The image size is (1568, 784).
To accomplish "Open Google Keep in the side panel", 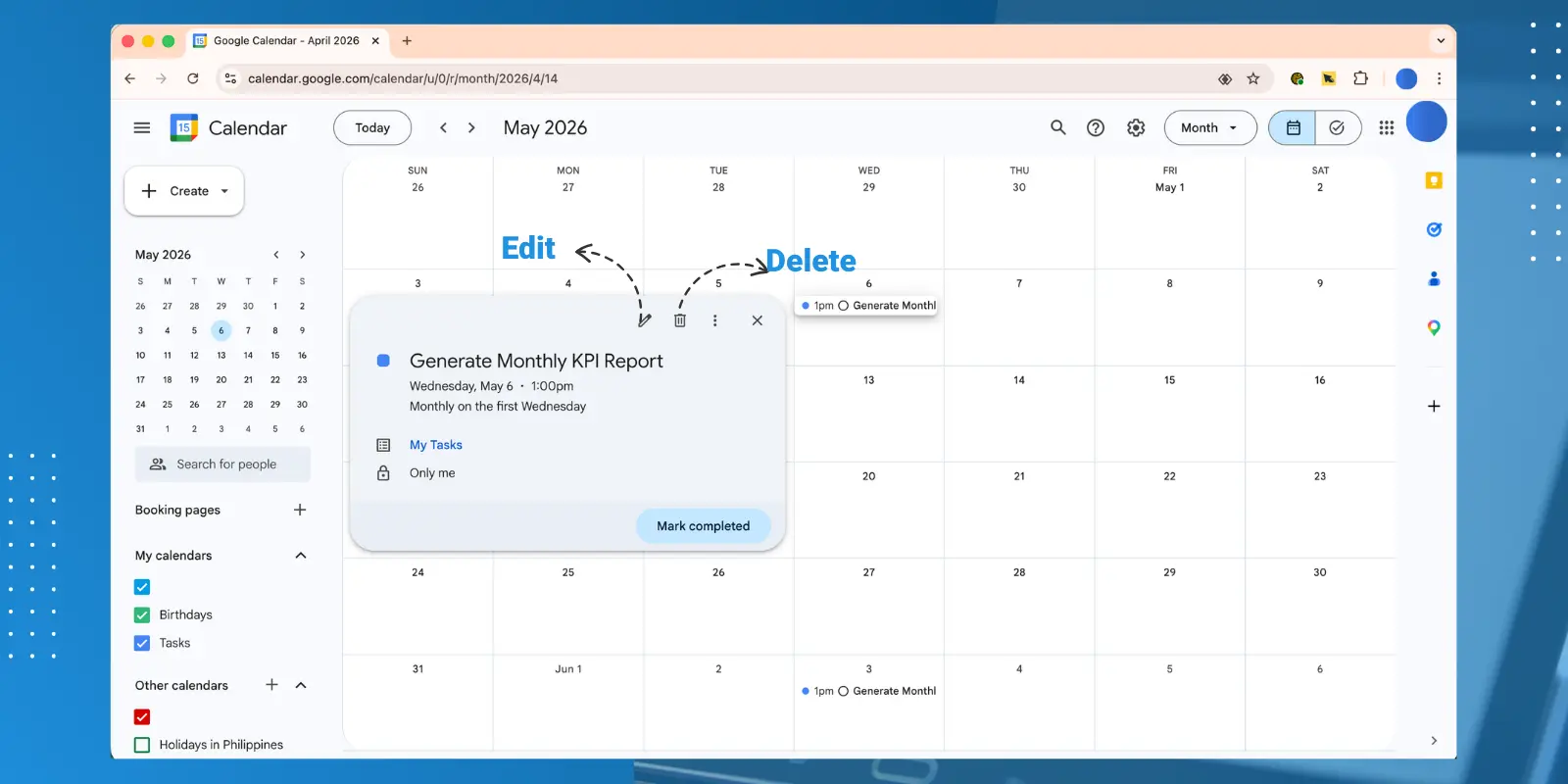I will tap(1434, 180).
